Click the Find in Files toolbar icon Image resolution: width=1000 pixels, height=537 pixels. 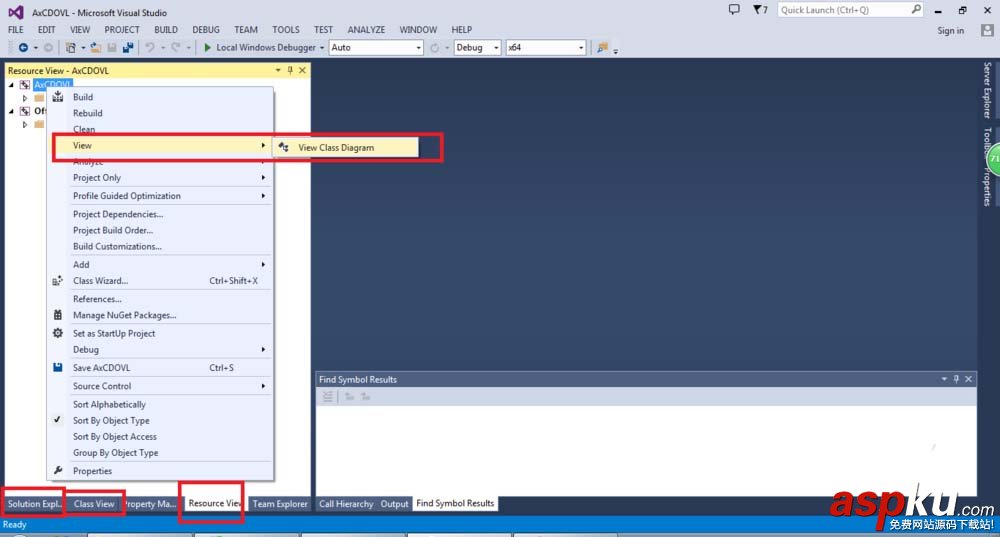602,48
